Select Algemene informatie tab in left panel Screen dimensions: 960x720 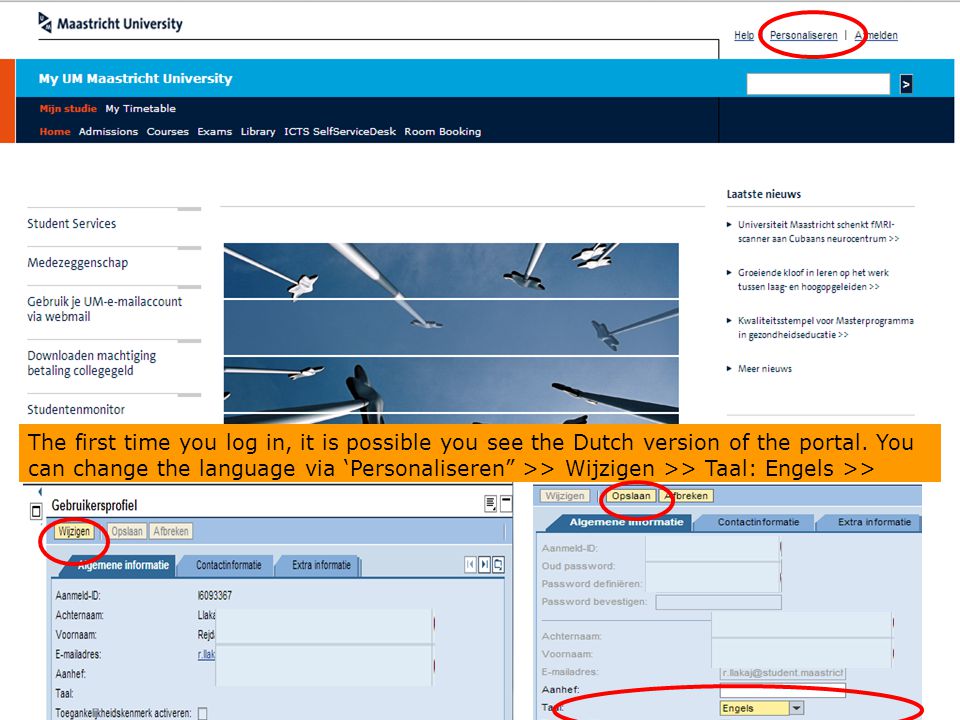coord(121,565)
